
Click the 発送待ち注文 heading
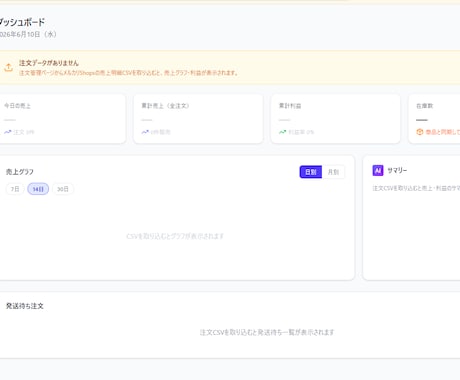pos(25,306)
